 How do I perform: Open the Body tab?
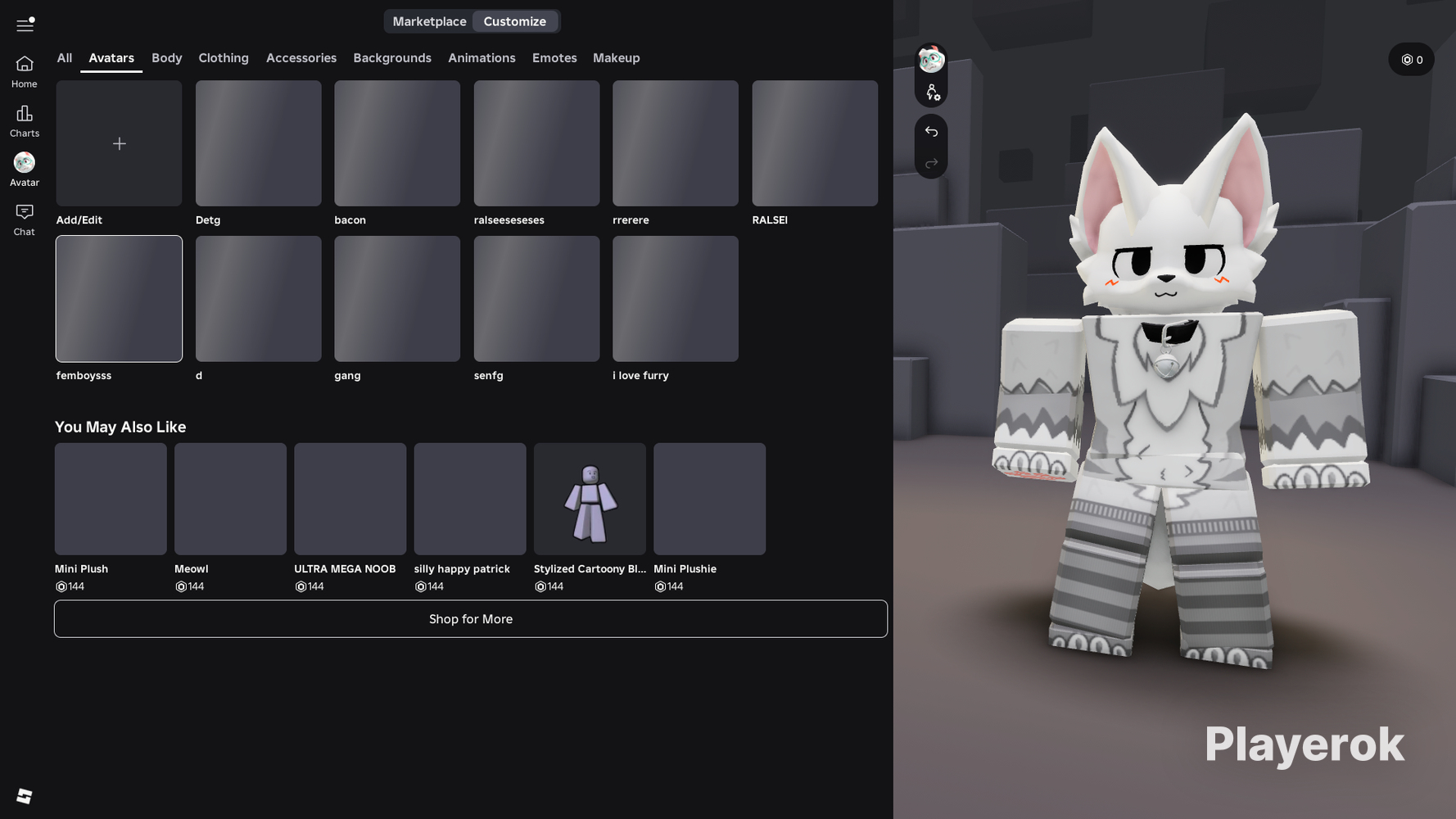tap(167, 58)
